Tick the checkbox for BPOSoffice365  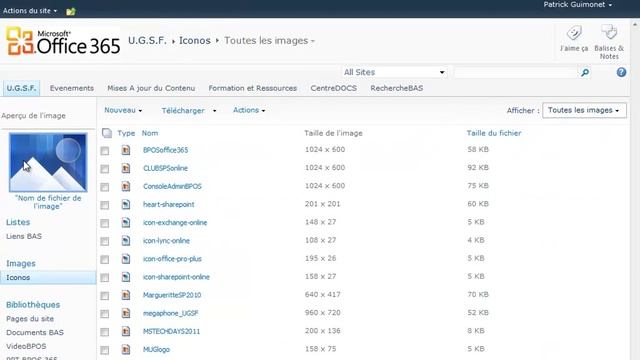tap(105, 151)
